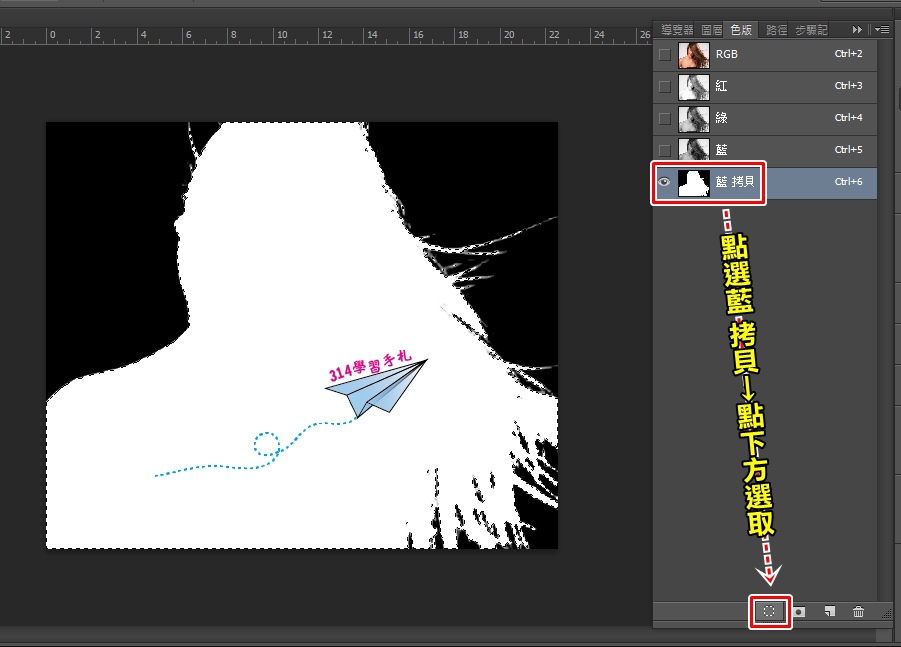Show the RGB channel visibility box
The image size is (901, 647).
click(665, 55)
